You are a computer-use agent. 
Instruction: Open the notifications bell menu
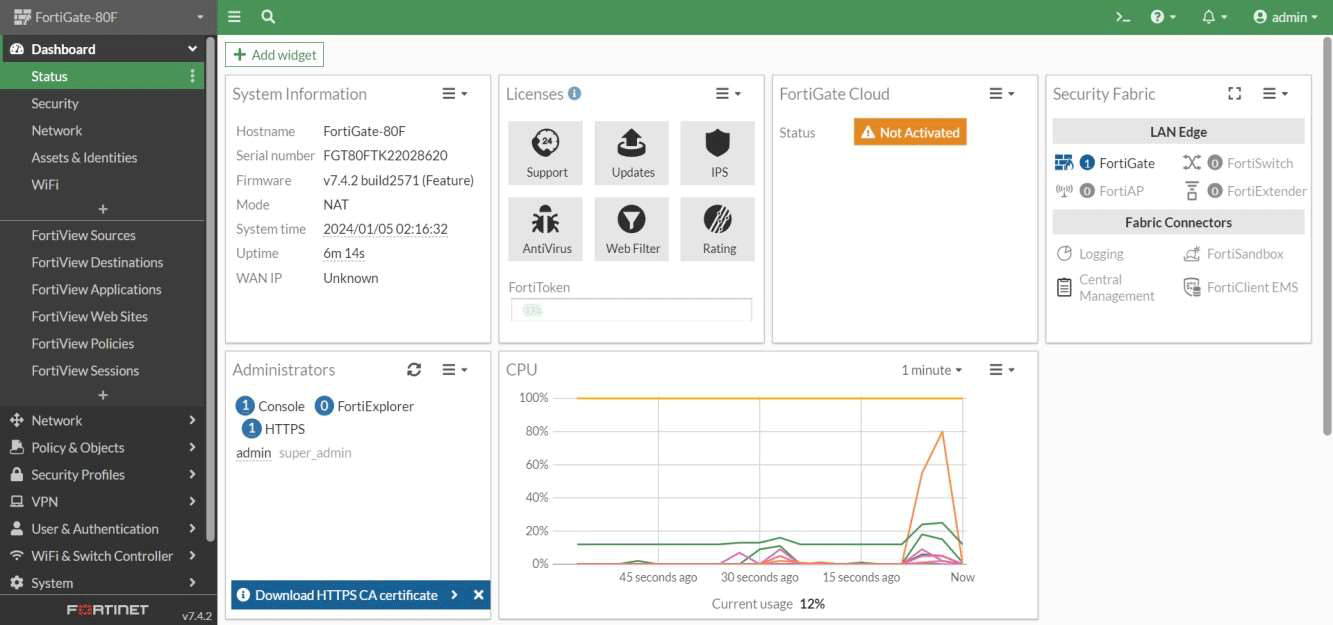(1214, 17)
